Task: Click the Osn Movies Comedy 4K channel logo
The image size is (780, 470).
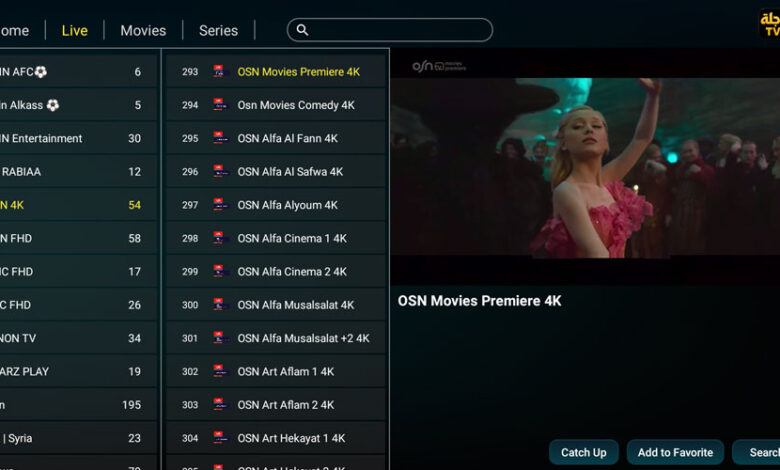Action: point(221,105)
